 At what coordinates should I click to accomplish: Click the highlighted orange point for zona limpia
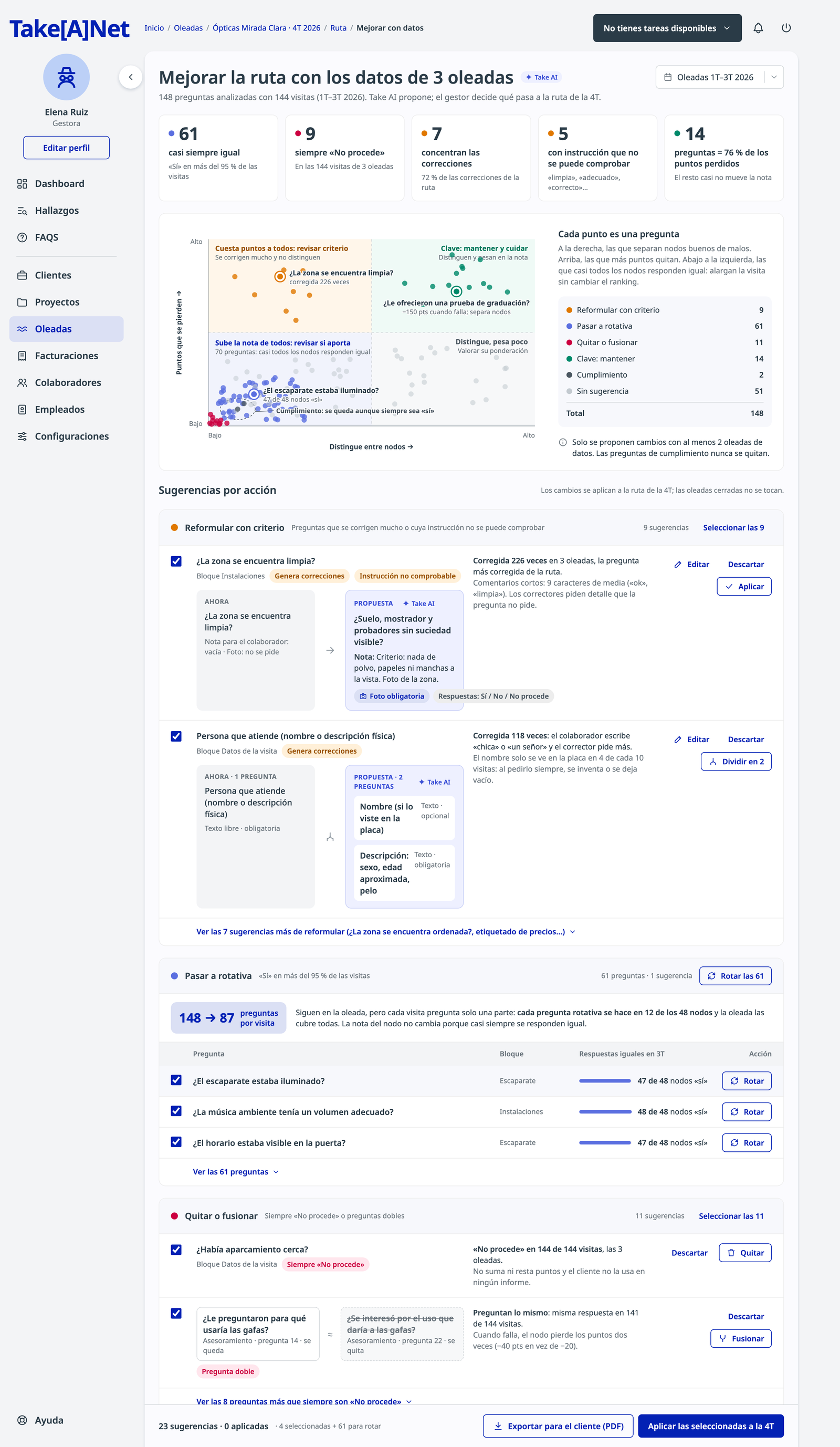280,277
